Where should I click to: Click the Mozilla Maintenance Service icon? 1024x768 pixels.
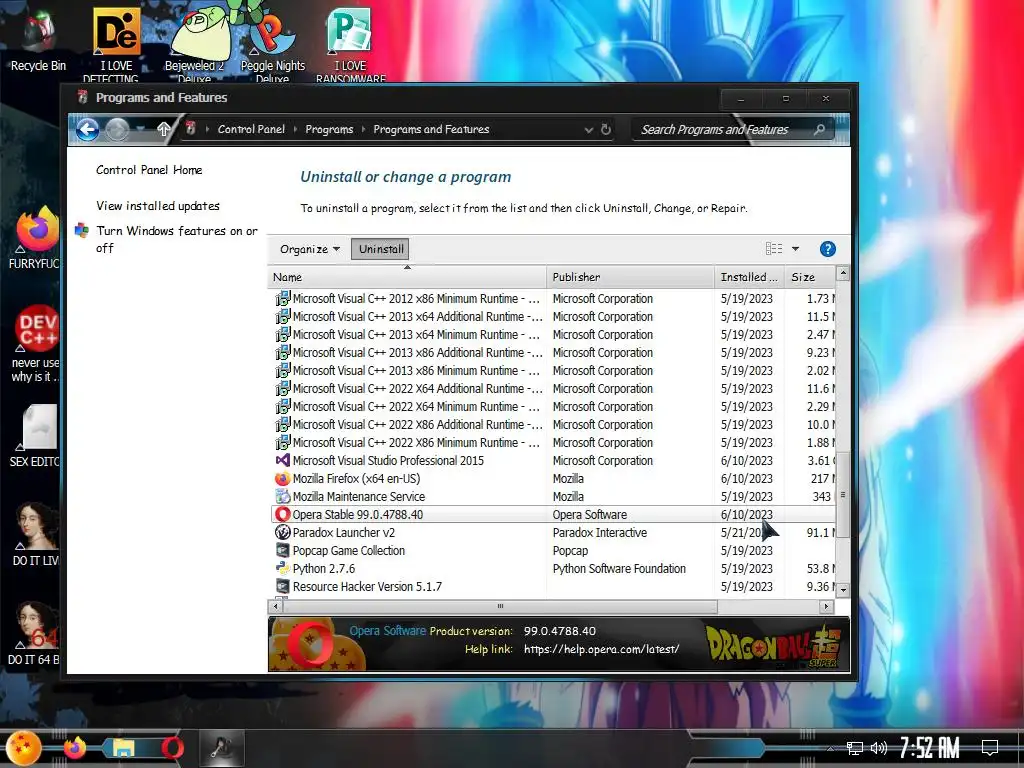coord(282,496)
